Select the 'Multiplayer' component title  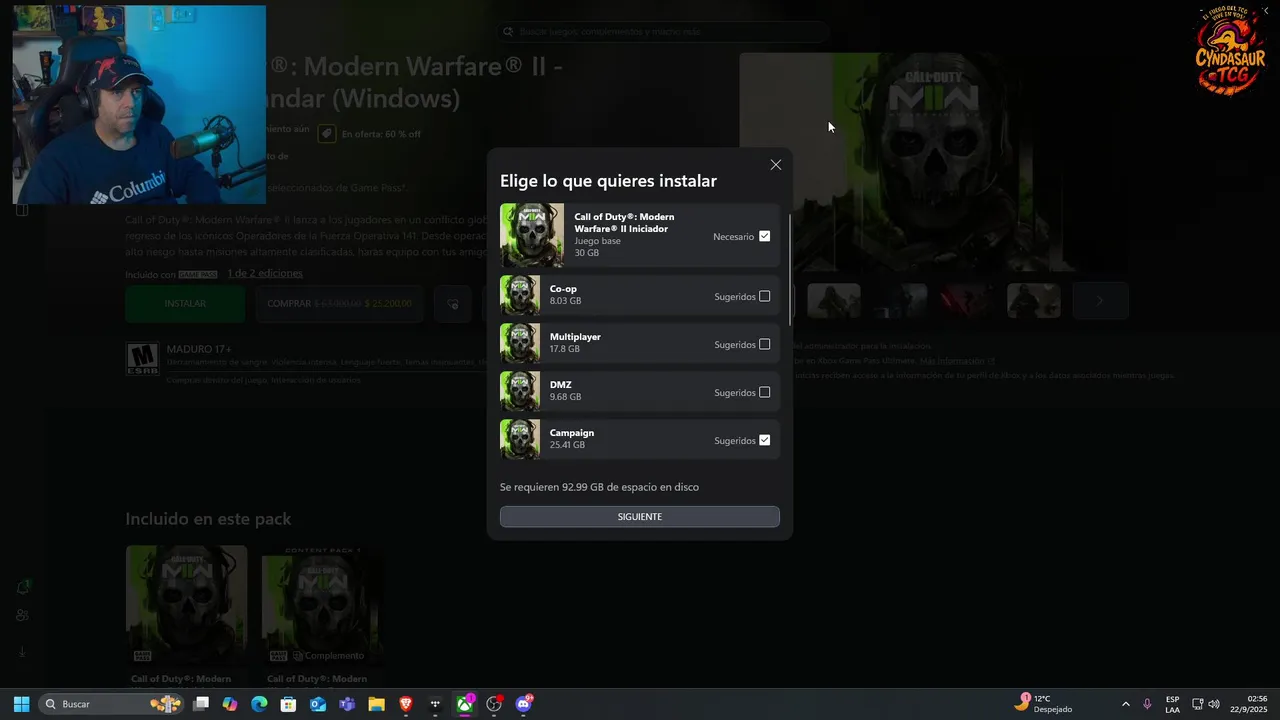click(575, 337)
